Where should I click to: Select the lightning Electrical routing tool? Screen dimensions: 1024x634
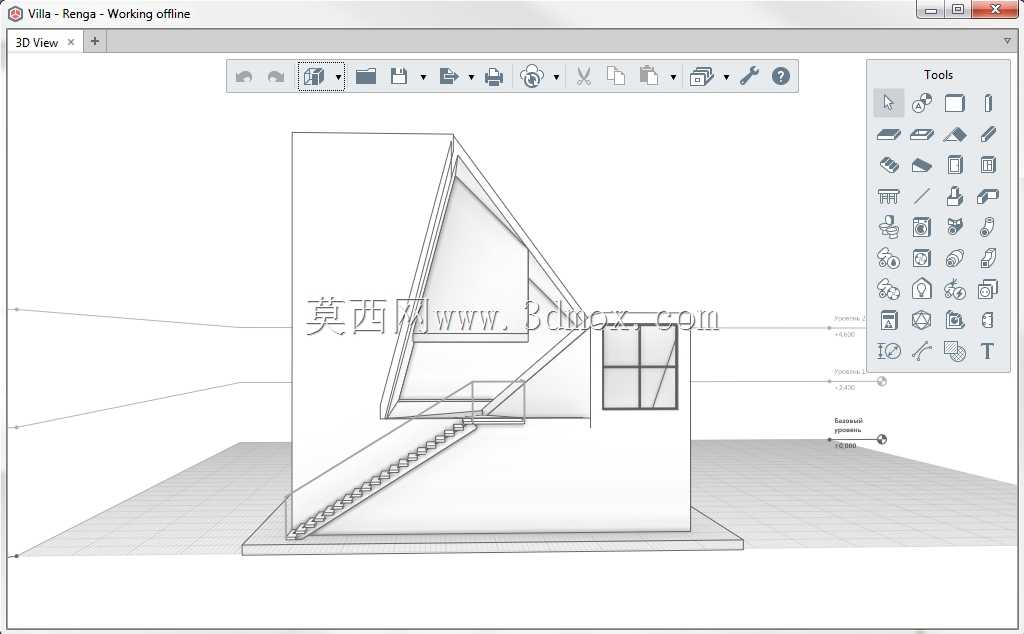click(955, 289)
